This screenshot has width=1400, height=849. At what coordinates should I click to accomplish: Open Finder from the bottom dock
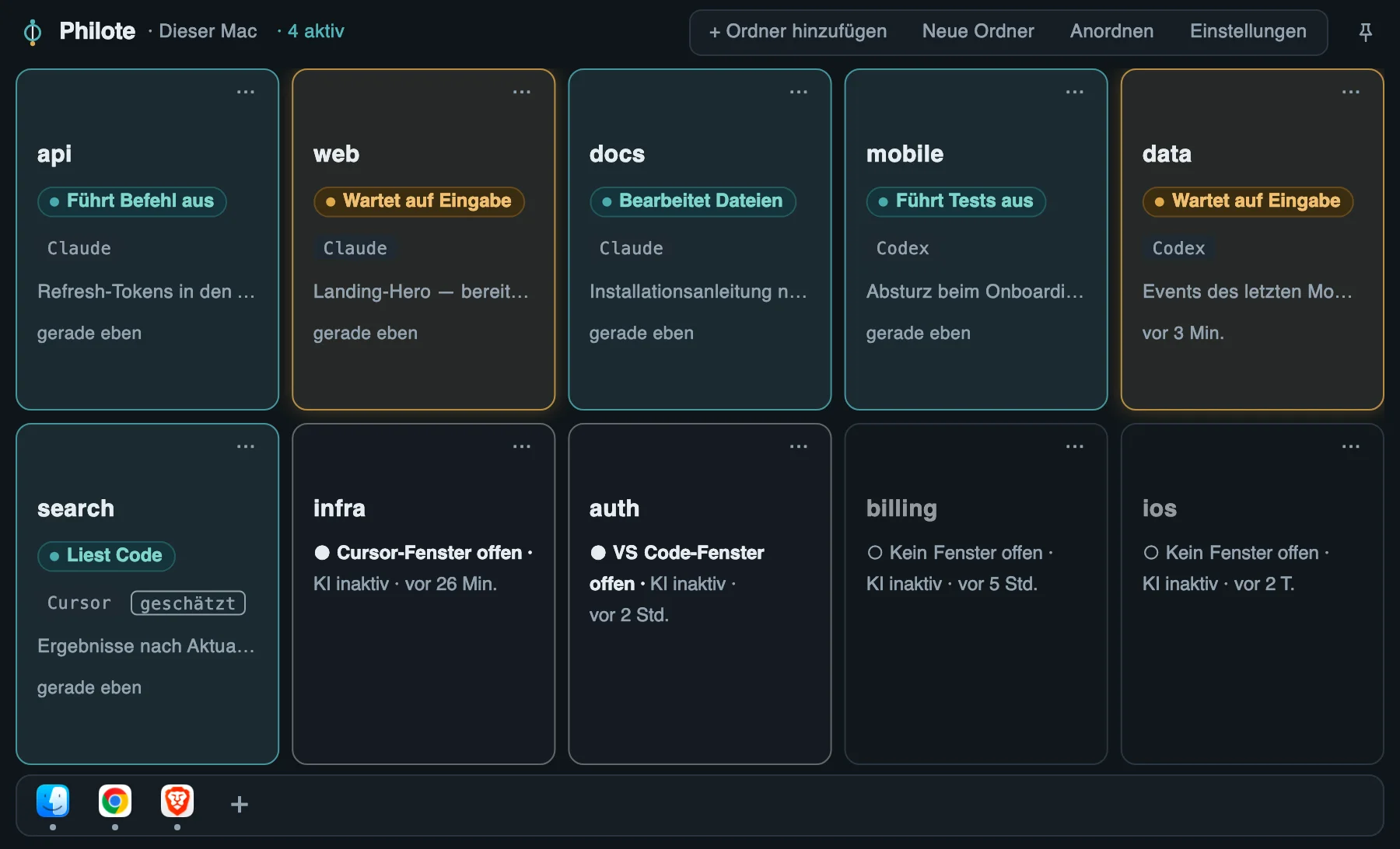[x=53, y=801]
